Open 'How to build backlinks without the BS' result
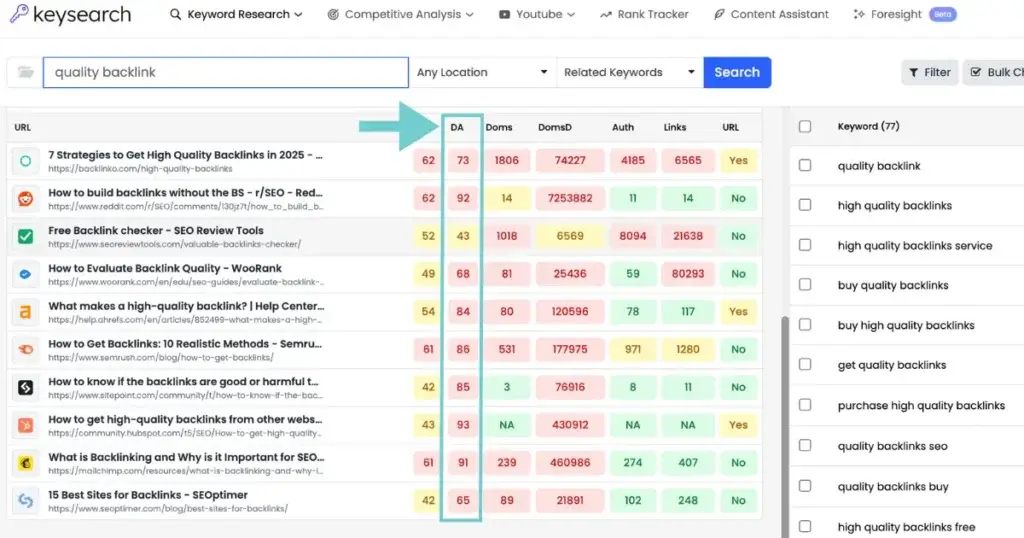Viewport: 1024px width, 538px height. click(x=185, y=193)
